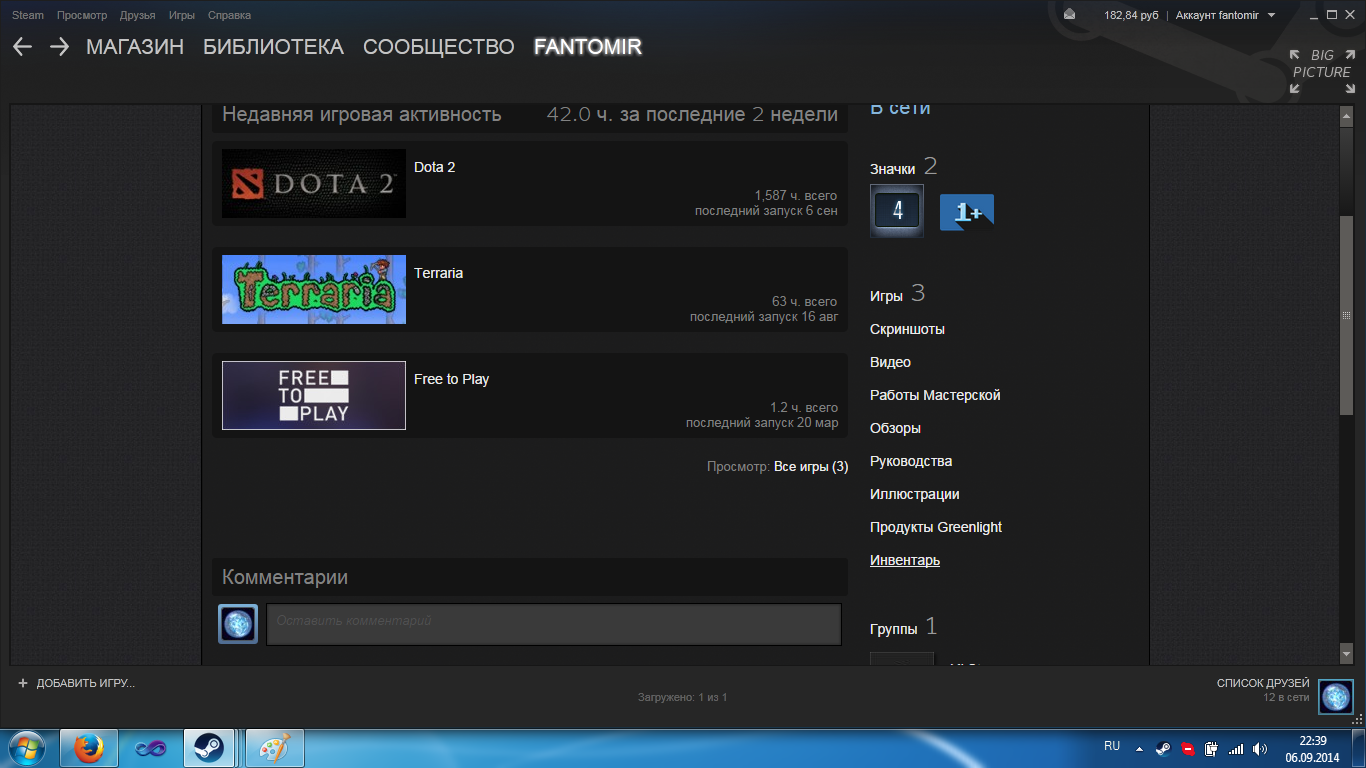Click the plus icon to add game
The width and height of the screenshot is (1366, 768).
coord(23,683)
